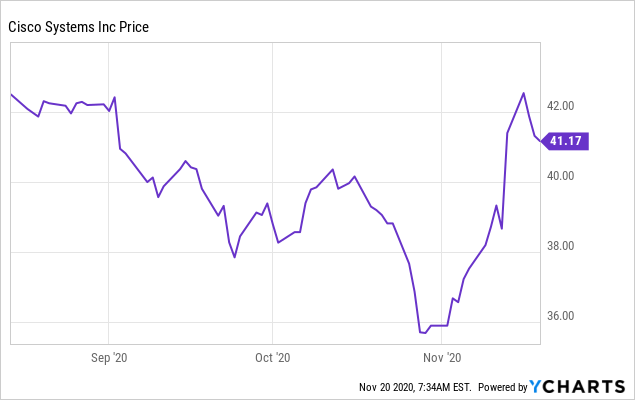The image size is (635, 400).
Task: Click the price line's starting point at left edge
Action: tap(11, 94)
